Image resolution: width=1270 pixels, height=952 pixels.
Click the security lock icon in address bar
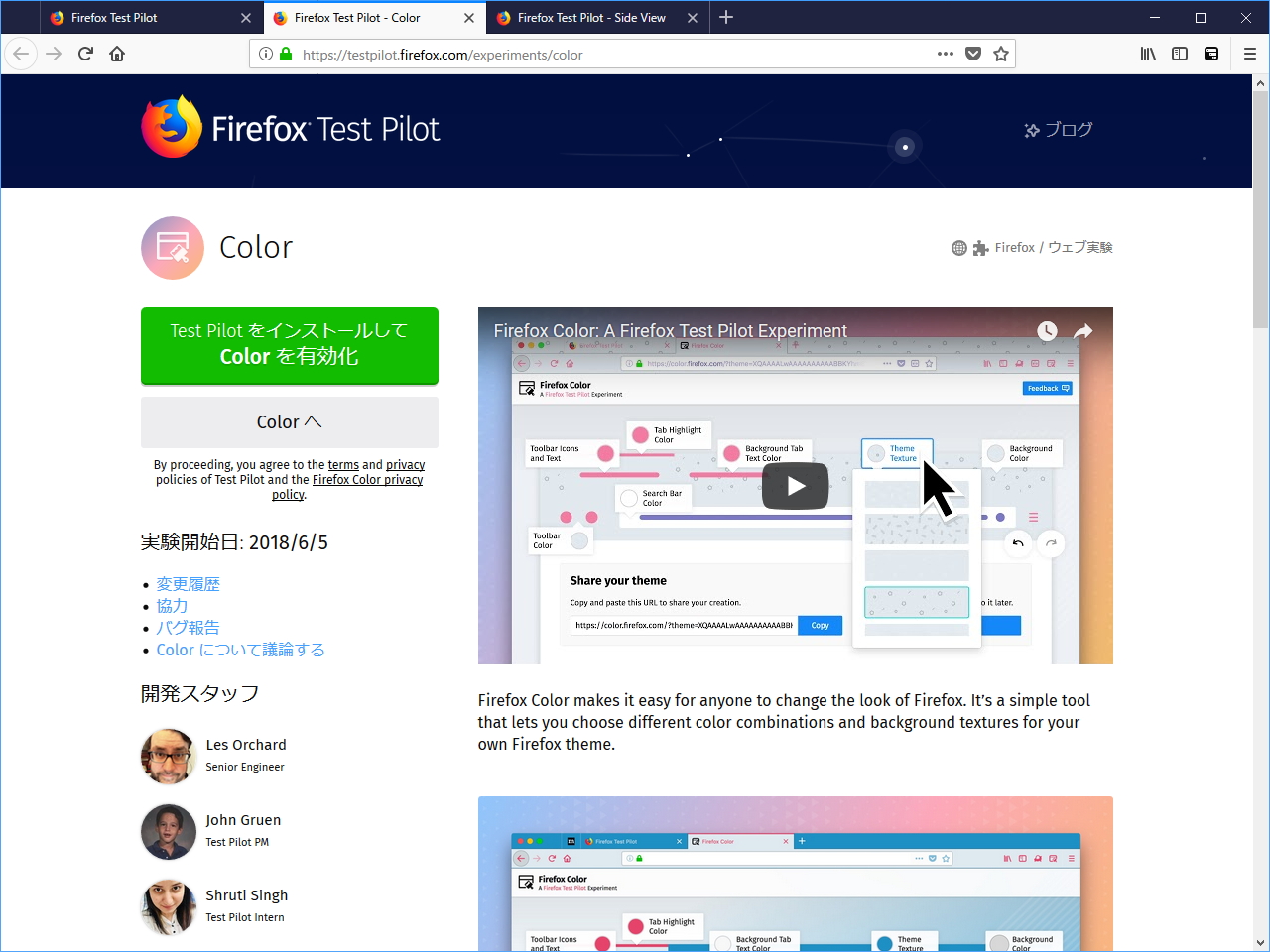(x=284, y=54)
